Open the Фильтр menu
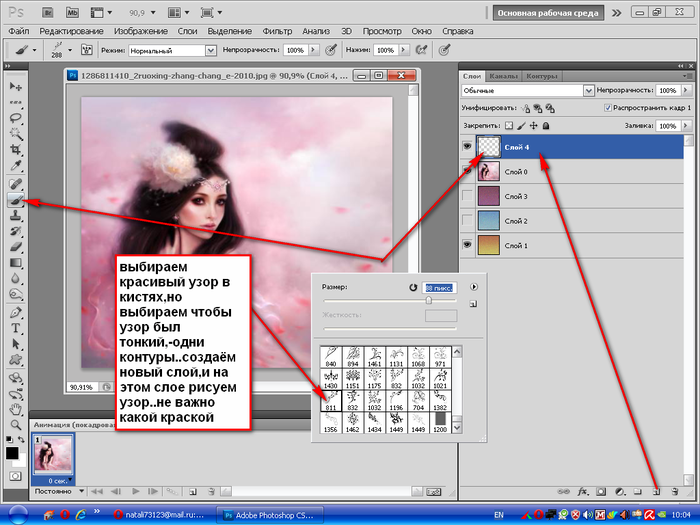700x525 pixels. pyautogui.click(x=277, y=31)
